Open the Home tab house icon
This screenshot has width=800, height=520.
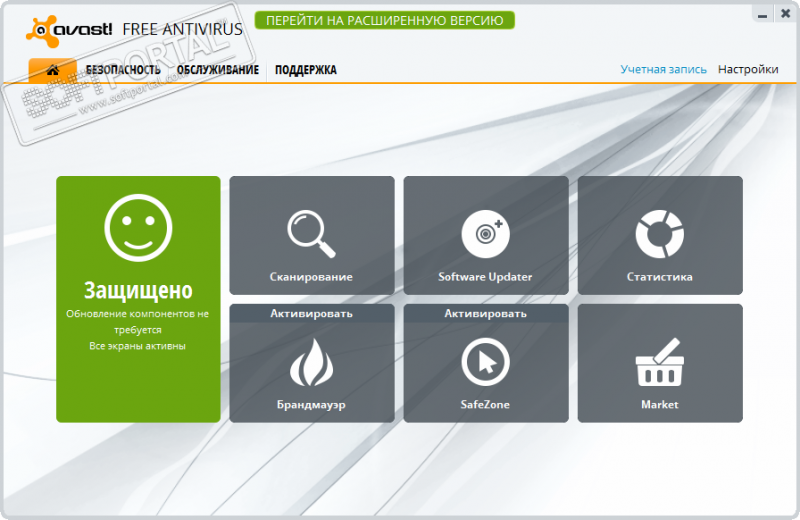53,70
